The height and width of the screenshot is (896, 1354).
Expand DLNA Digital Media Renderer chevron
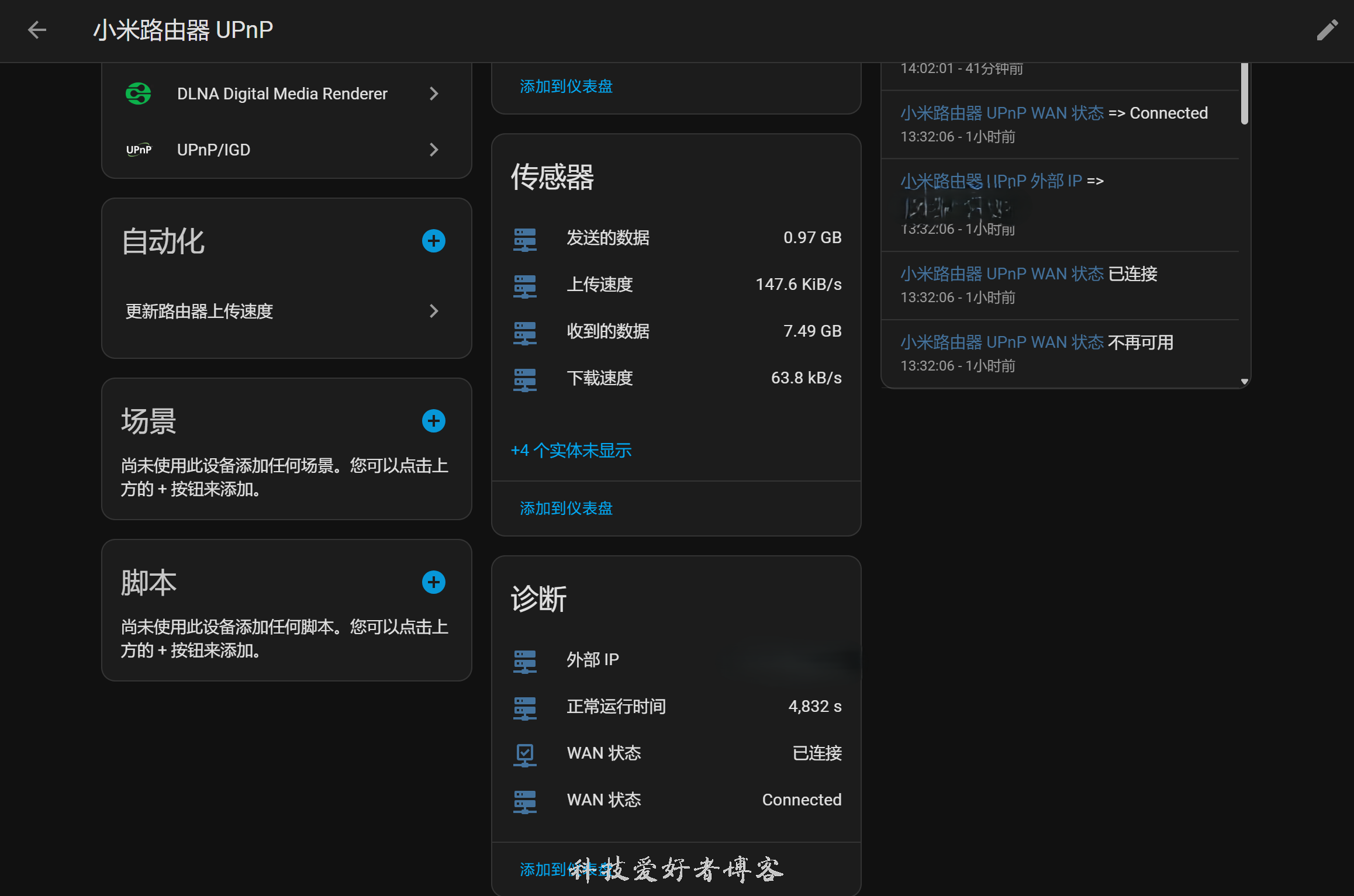pyautogui.click(x=434, y=94)
